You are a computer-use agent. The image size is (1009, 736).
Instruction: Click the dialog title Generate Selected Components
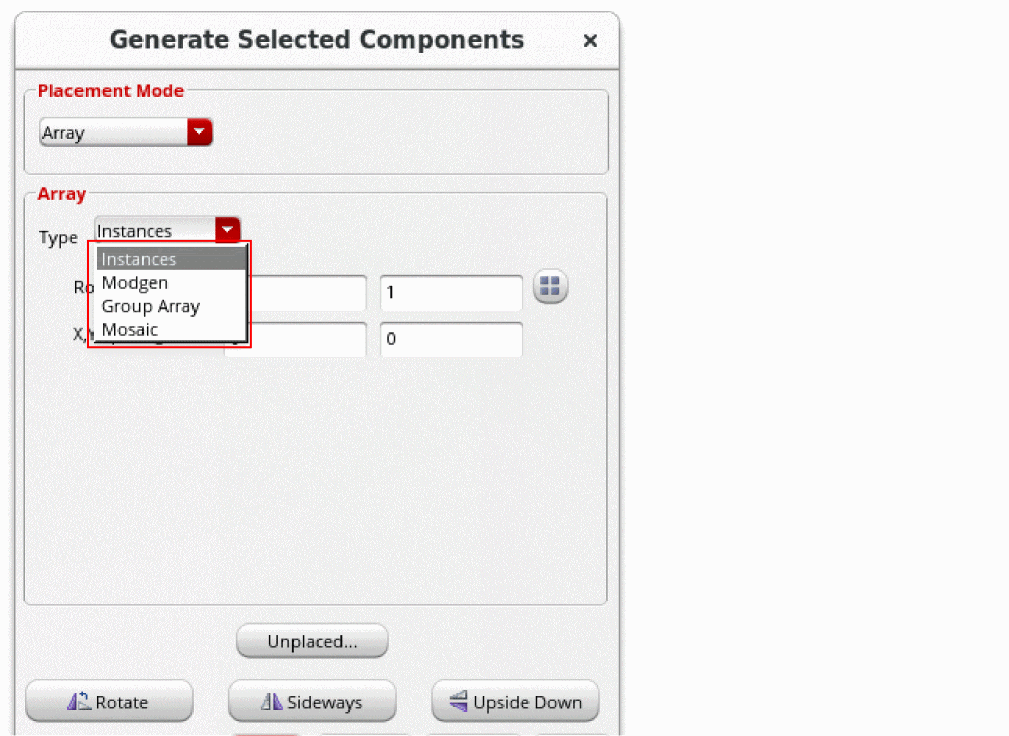(316, 40)
